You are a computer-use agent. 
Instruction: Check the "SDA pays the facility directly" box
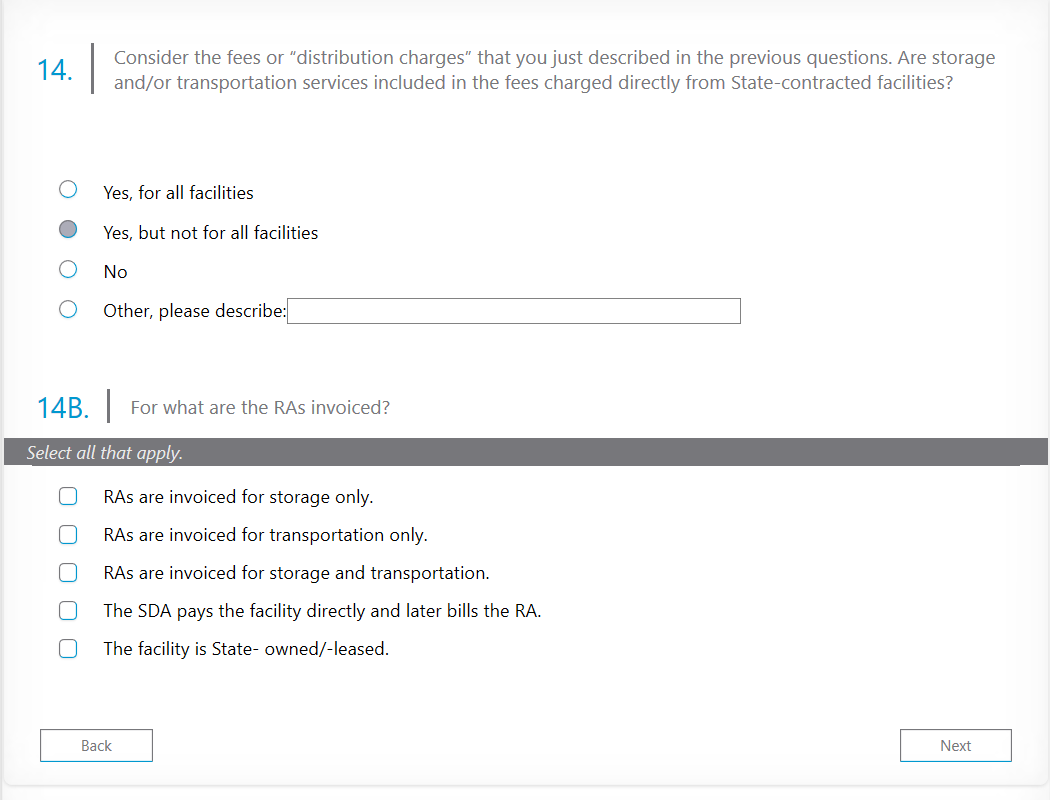(x=68, y=610)
